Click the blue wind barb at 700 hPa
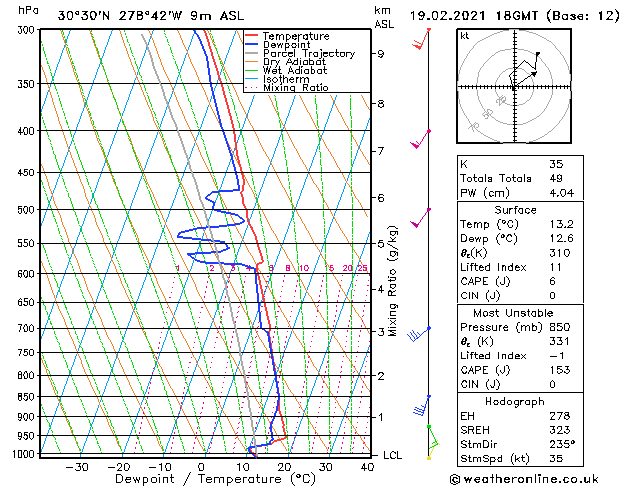Viewport: 629px width, 486px height. point(419,334)
